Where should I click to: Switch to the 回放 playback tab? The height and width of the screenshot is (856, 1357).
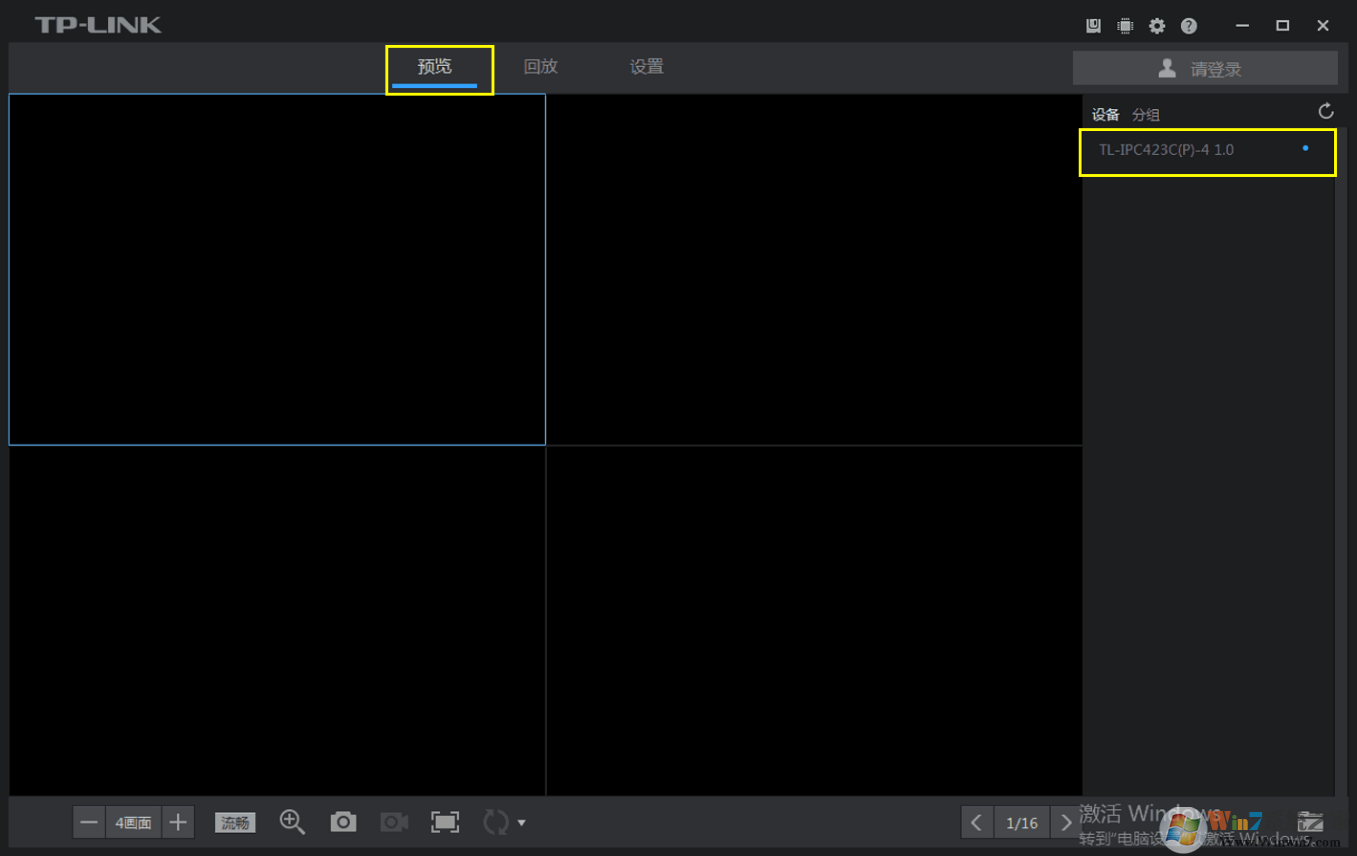(x=540, y=67)
